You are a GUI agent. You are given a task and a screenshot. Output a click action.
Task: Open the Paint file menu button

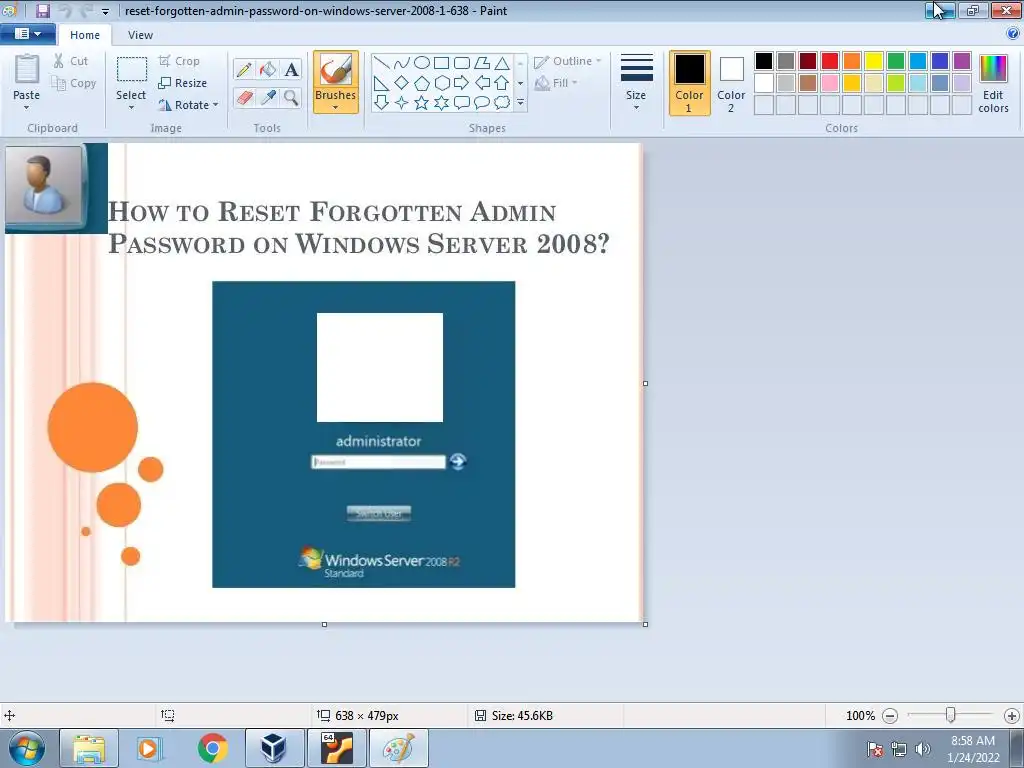pyautogui.click(x=27, y=34)
